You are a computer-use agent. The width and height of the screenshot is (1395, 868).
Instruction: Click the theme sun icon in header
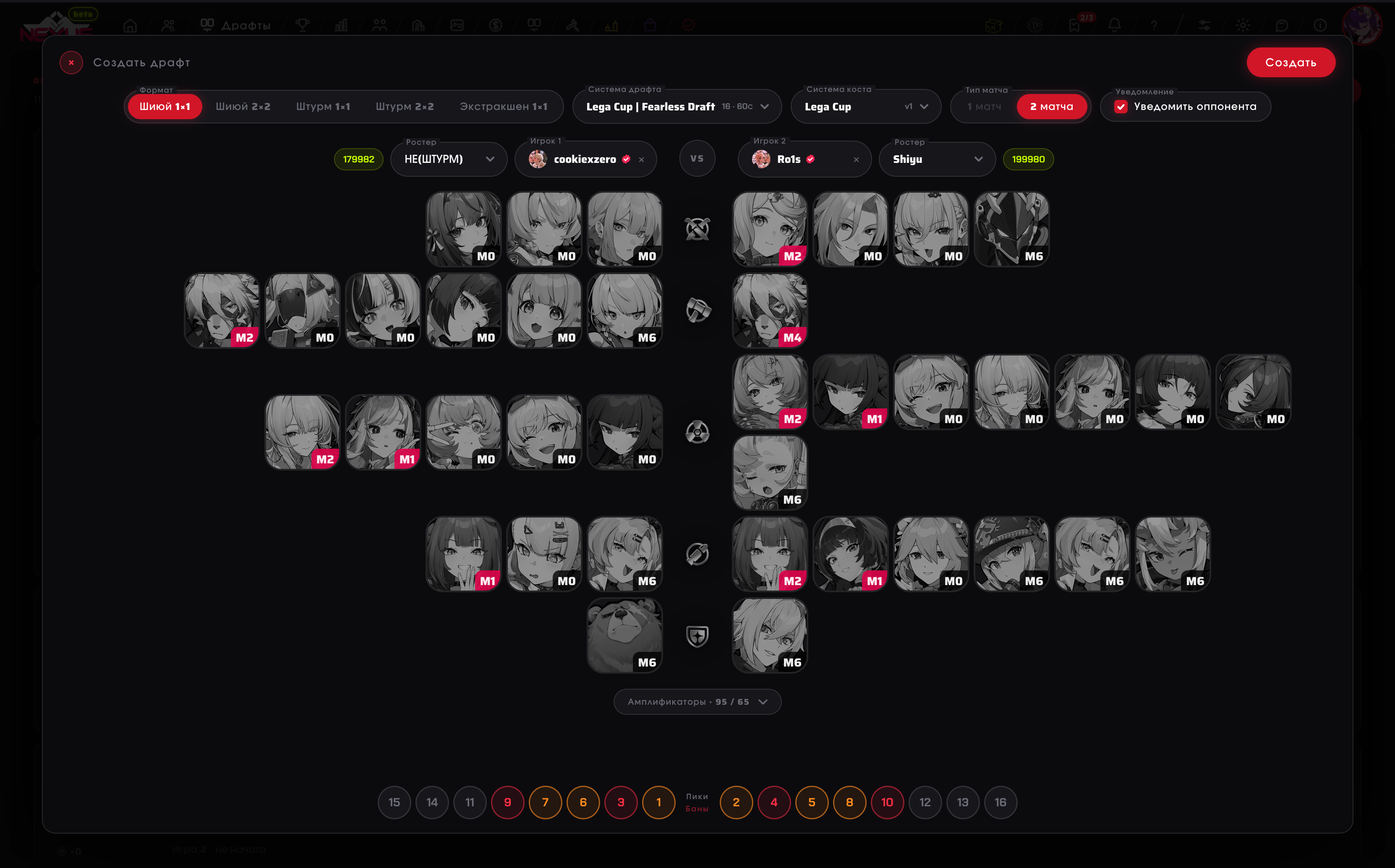(x=1243, y=25)
